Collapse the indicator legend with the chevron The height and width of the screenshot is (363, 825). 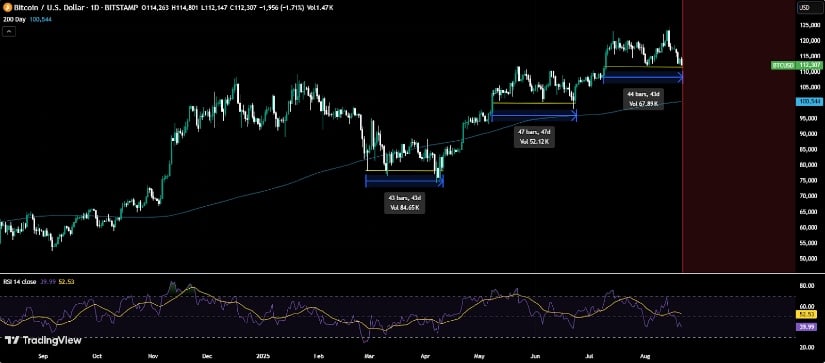point(9,32)
